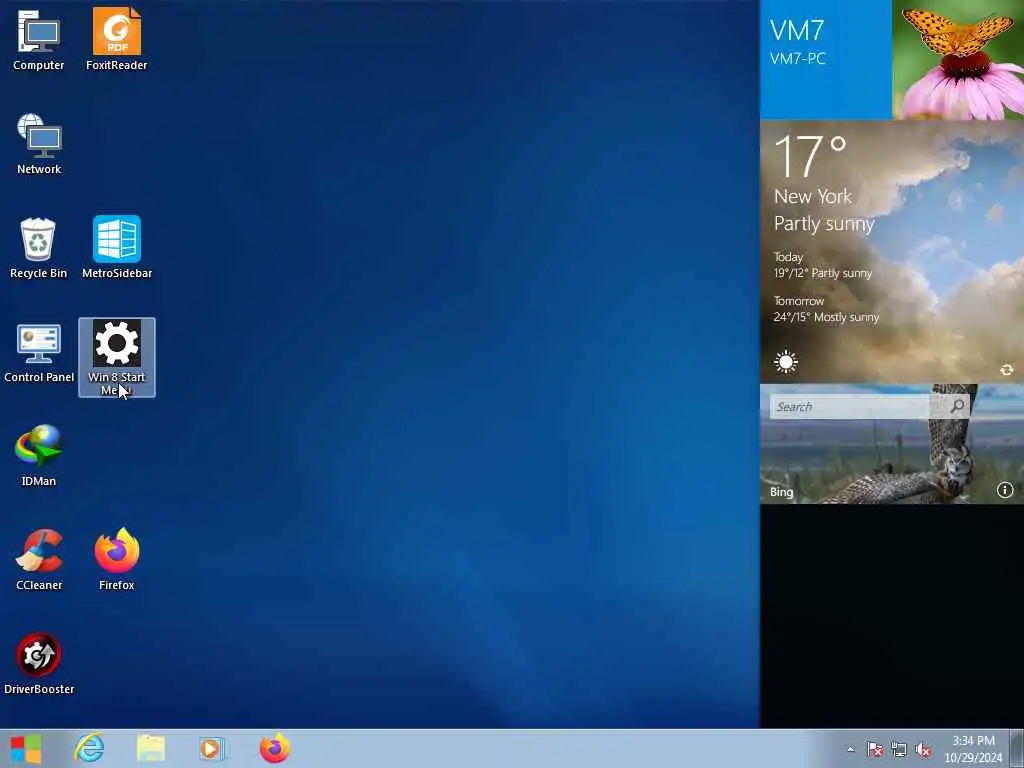Click the MetroSidebar desktop shortcut
1024x768 pixels.
117,248
